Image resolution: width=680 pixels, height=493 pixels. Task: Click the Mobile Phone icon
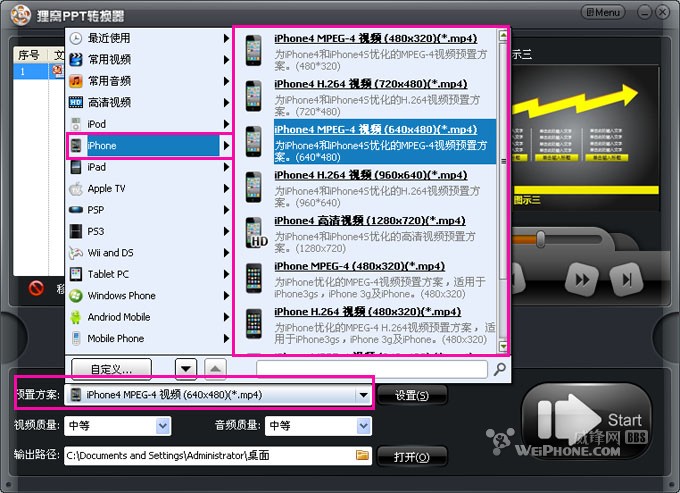point(76,339)
